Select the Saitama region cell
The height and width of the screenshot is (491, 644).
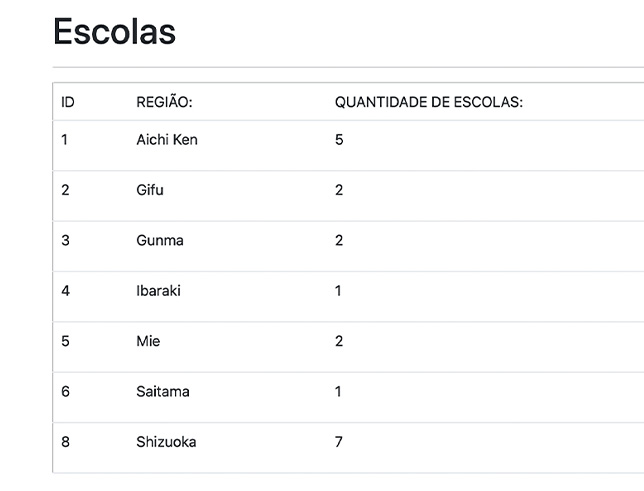(163, 392)
